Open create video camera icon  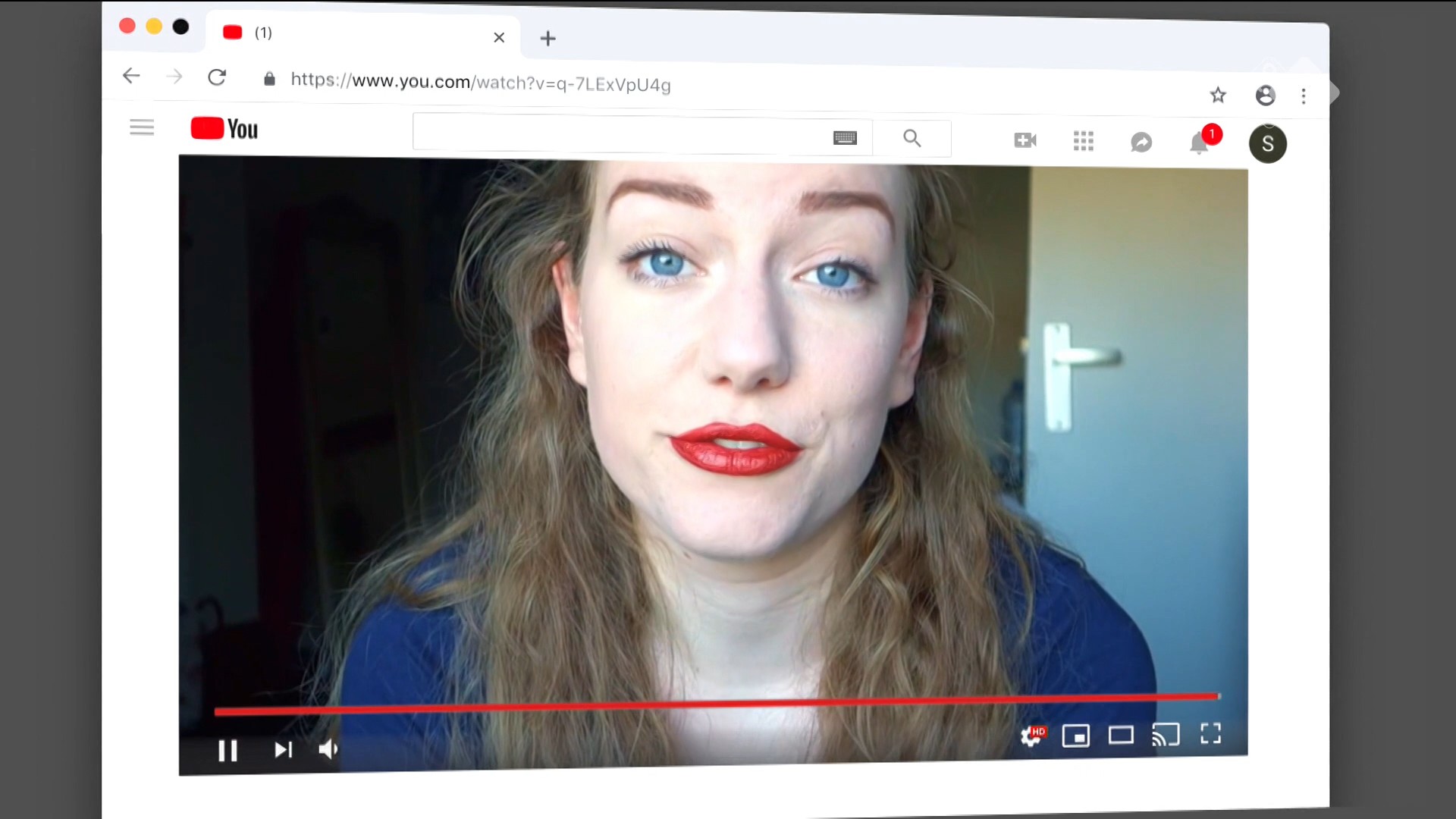pos(1025,140)
